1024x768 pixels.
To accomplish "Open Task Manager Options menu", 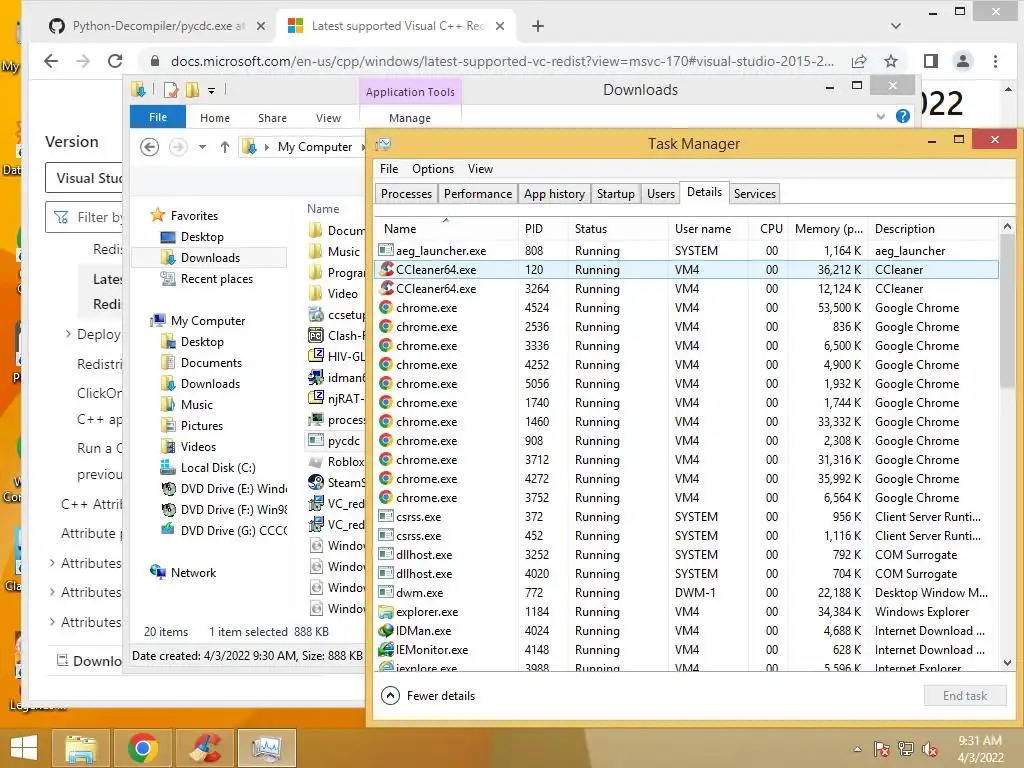I will pos(433,168).
